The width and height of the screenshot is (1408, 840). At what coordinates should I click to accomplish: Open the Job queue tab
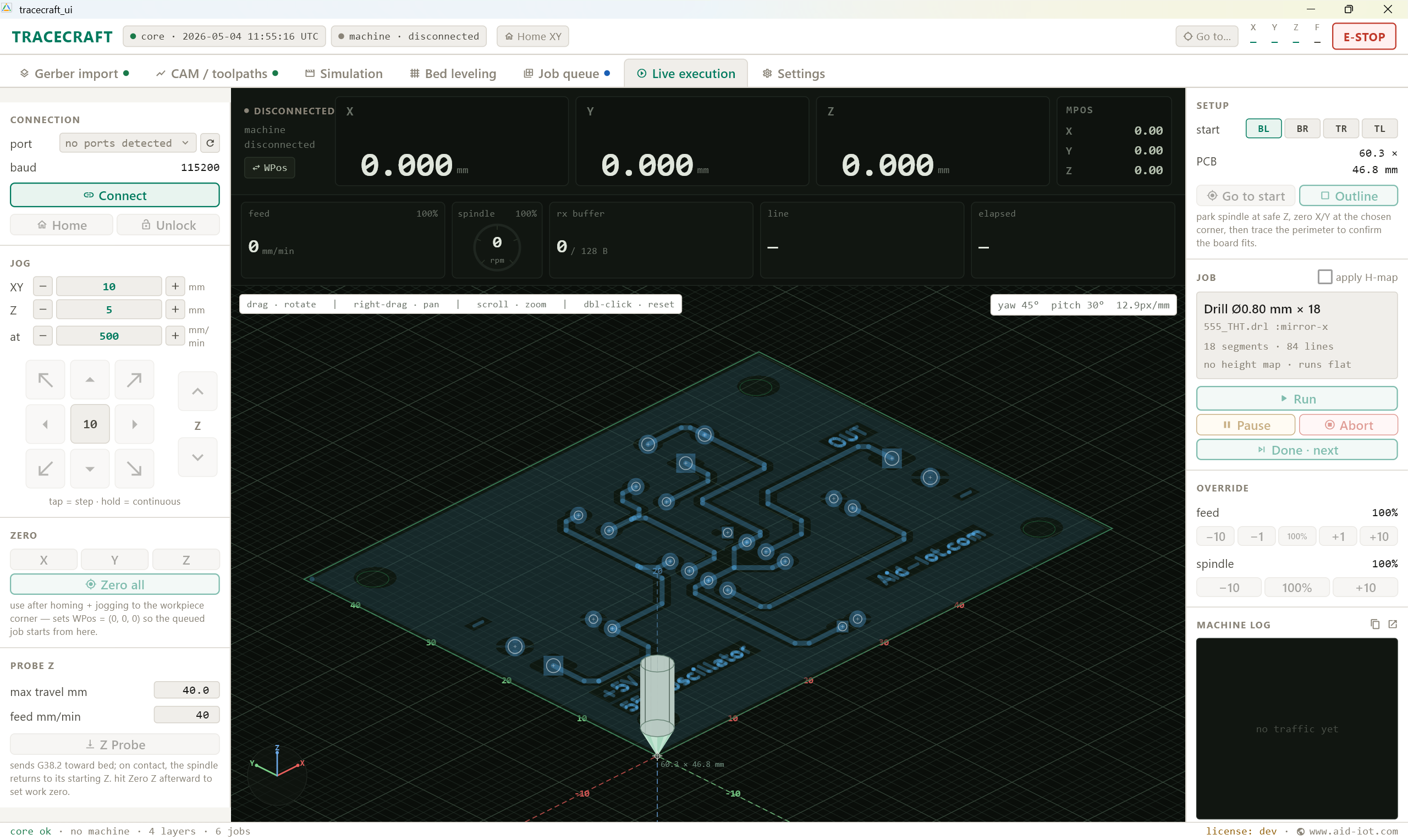[566, 74]
